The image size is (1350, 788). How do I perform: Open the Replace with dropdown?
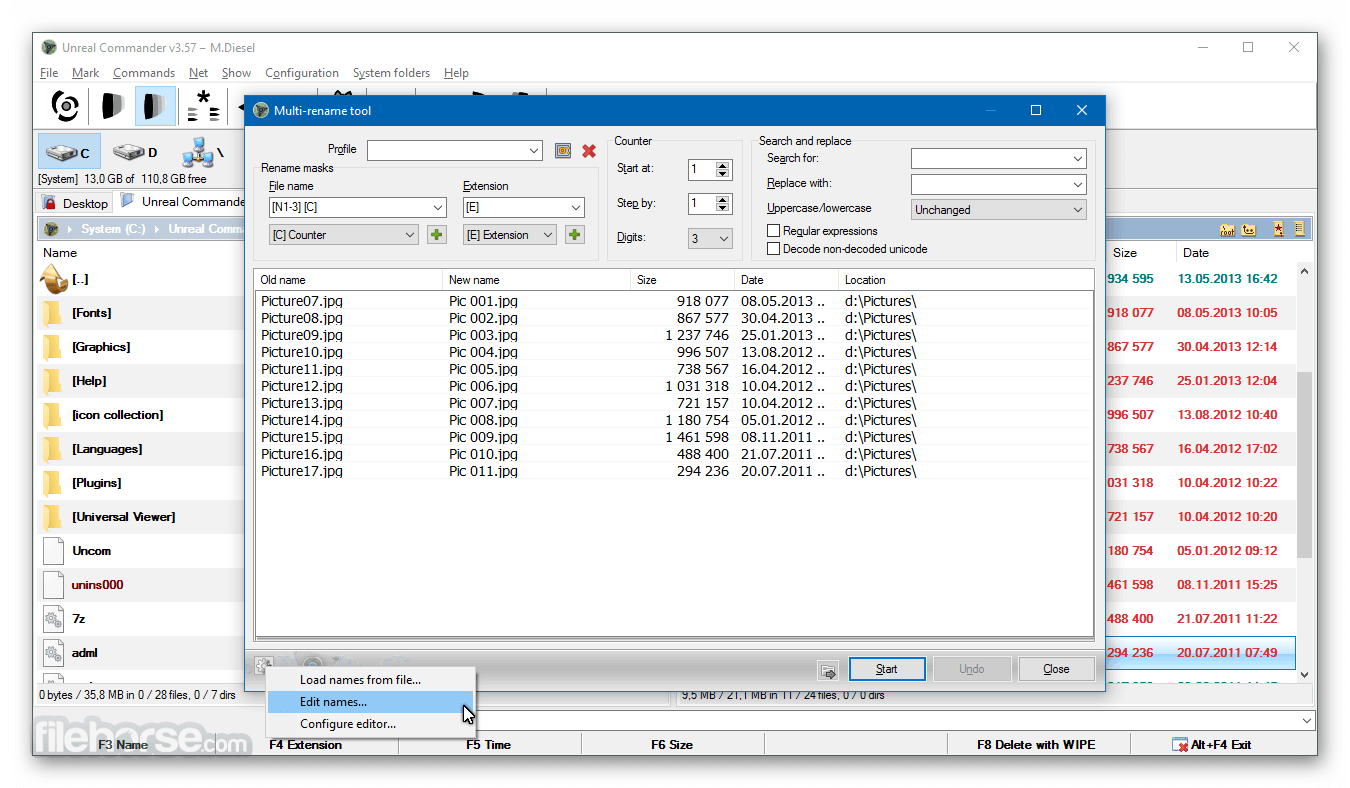coord(1077,184)
